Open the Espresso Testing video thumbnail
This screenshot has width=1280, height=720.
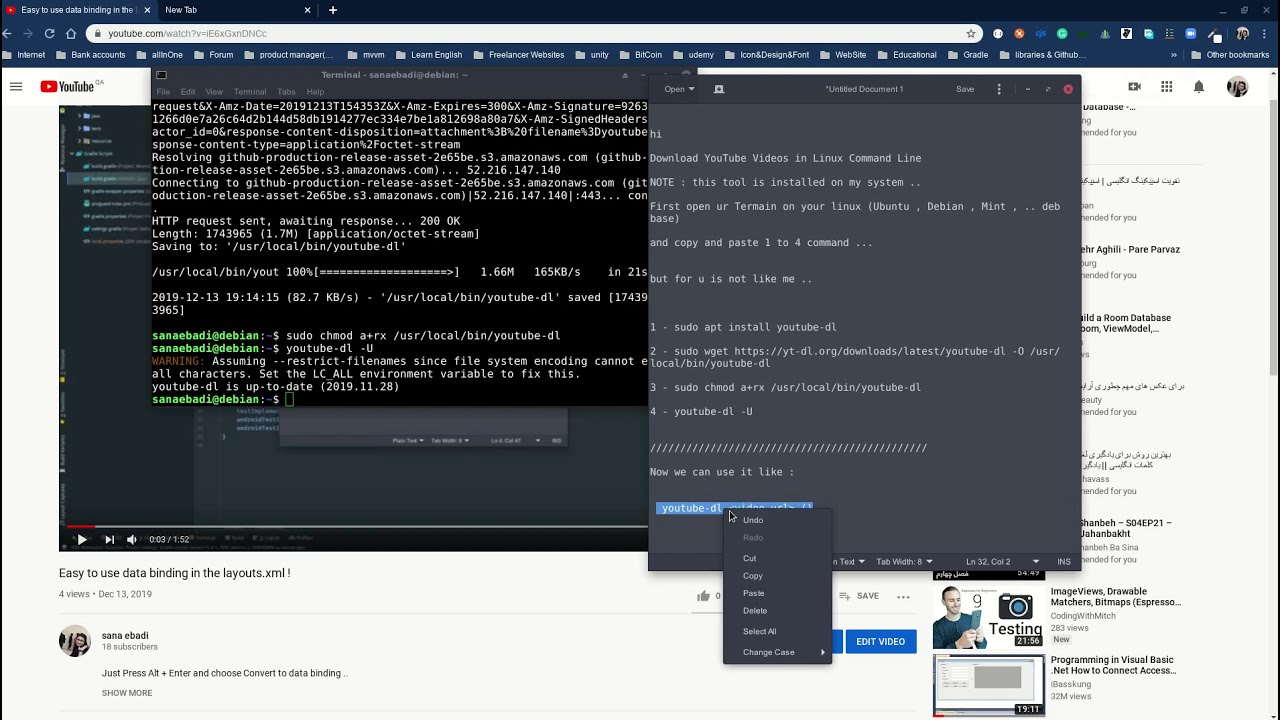[989, 615]
